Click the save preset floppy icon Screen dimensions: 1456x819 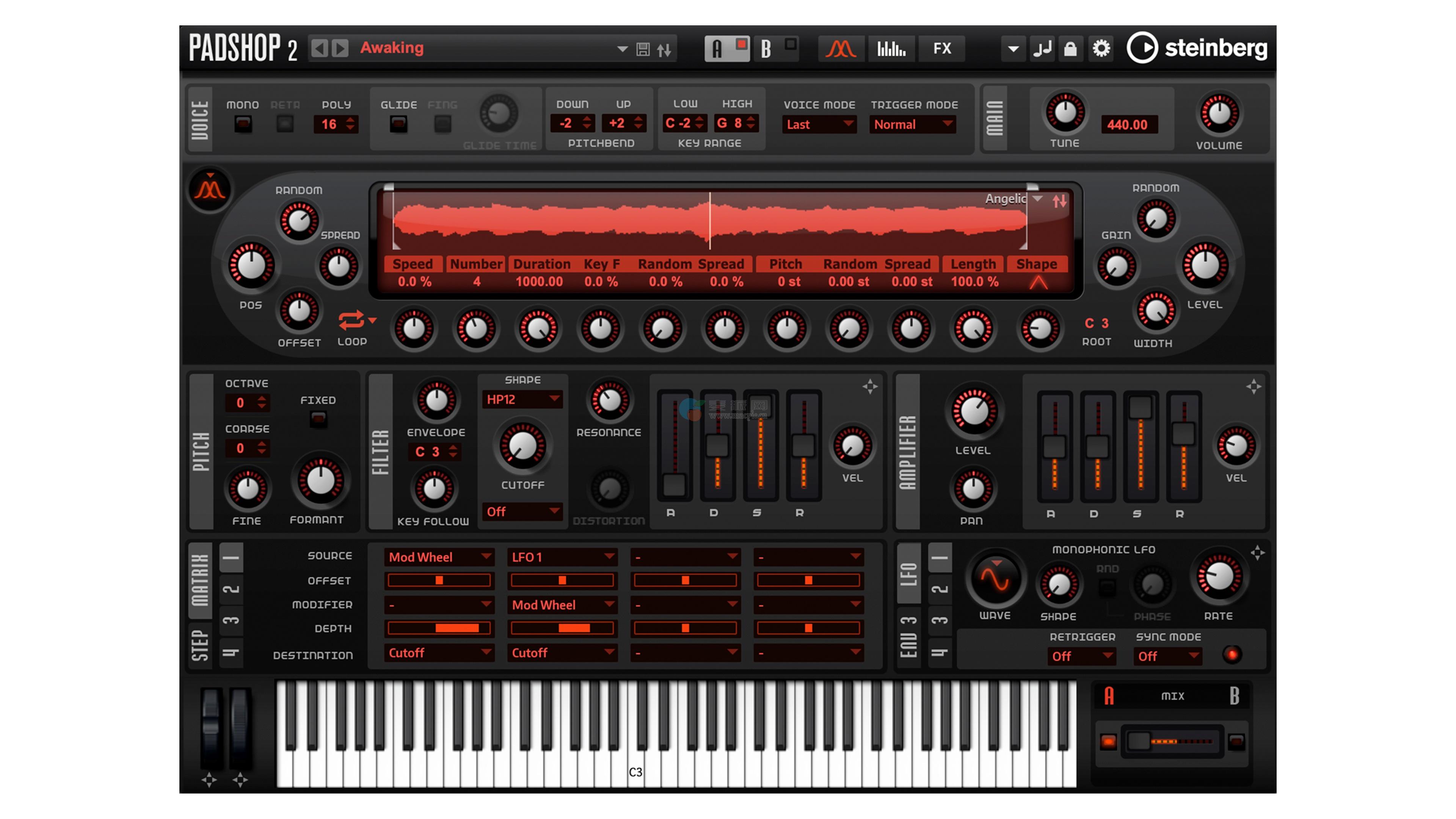point(643,49)
